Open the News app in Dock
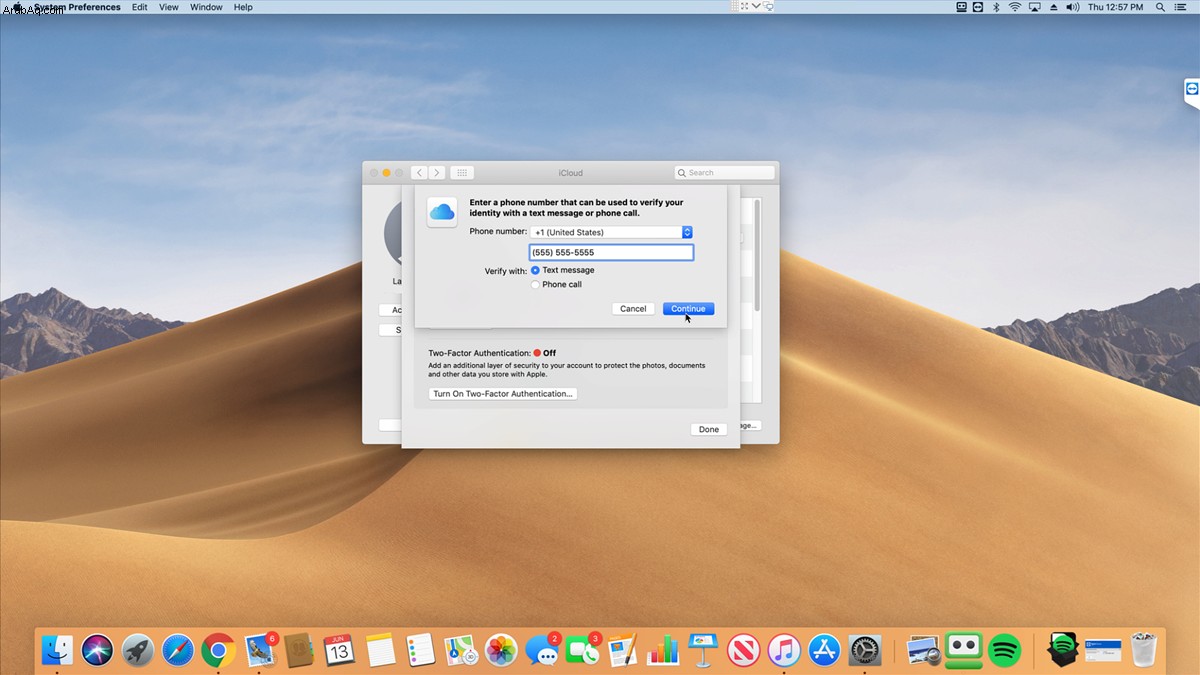The image size is (1200, 675). [x=744, y=650]
